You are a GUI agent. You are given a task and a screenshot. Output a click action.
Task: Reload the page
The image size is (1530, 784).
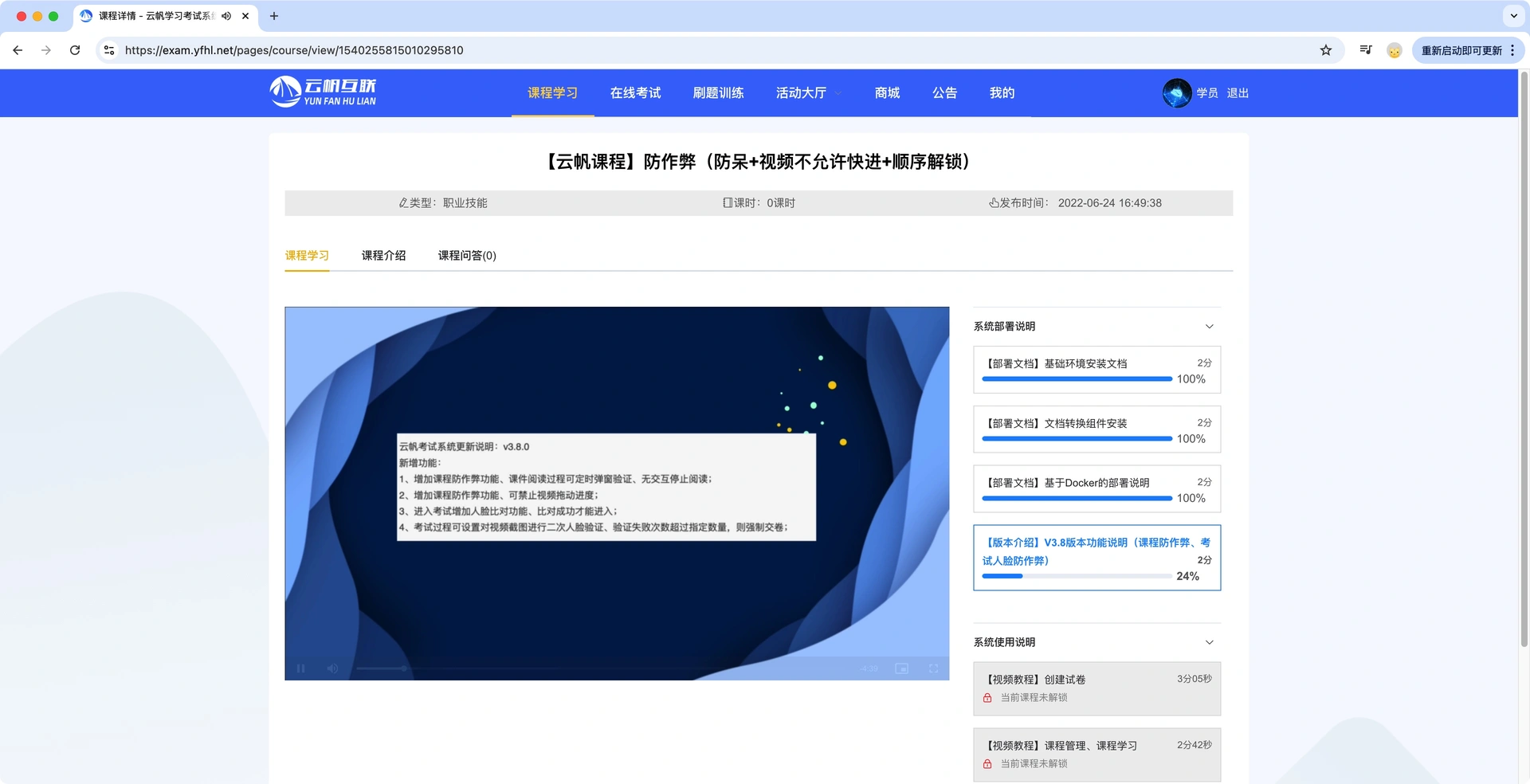click(75, 50)
